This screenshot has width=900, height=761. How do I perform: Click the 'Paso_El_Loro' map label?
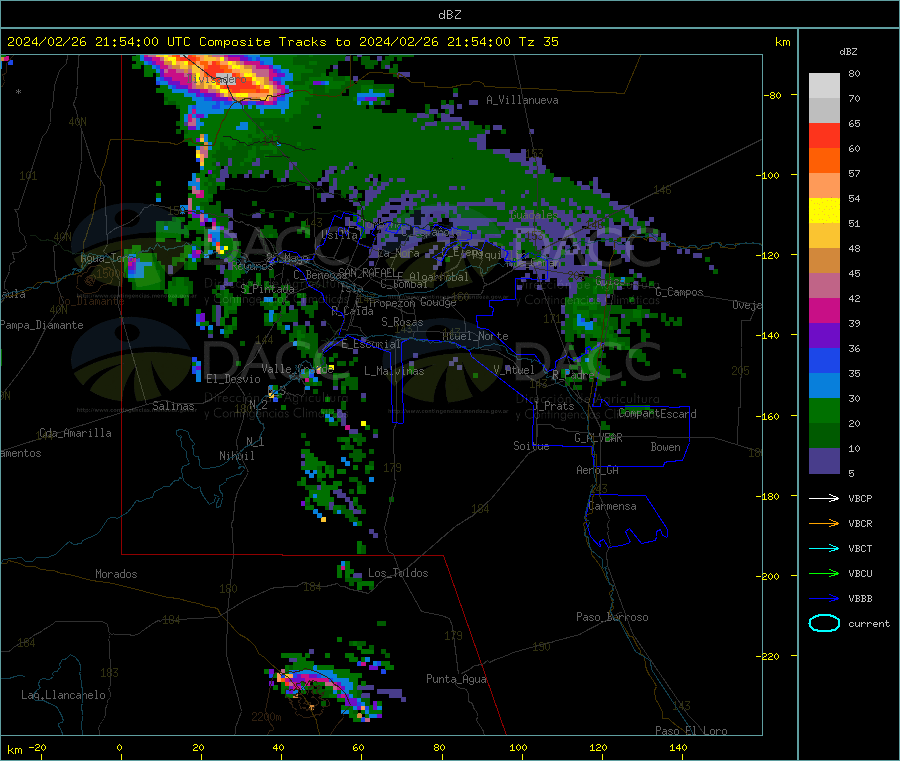pyautogui.click(x=691, y=731)
